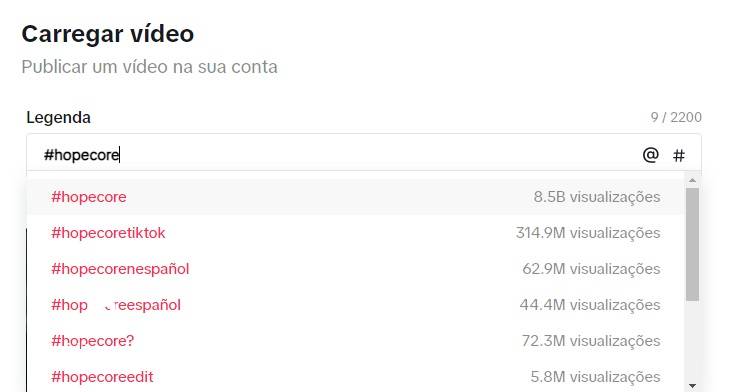Click the Carregar vídeo heading
The image size is (731, 392).
click(x=108, y=34)
